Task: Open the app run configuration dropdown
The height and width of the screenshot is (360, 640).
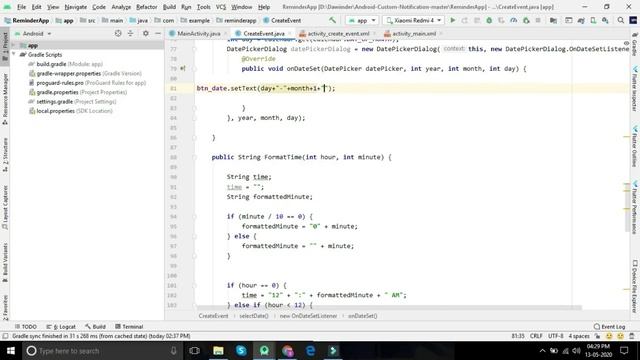Action: (x=362, y=20)
